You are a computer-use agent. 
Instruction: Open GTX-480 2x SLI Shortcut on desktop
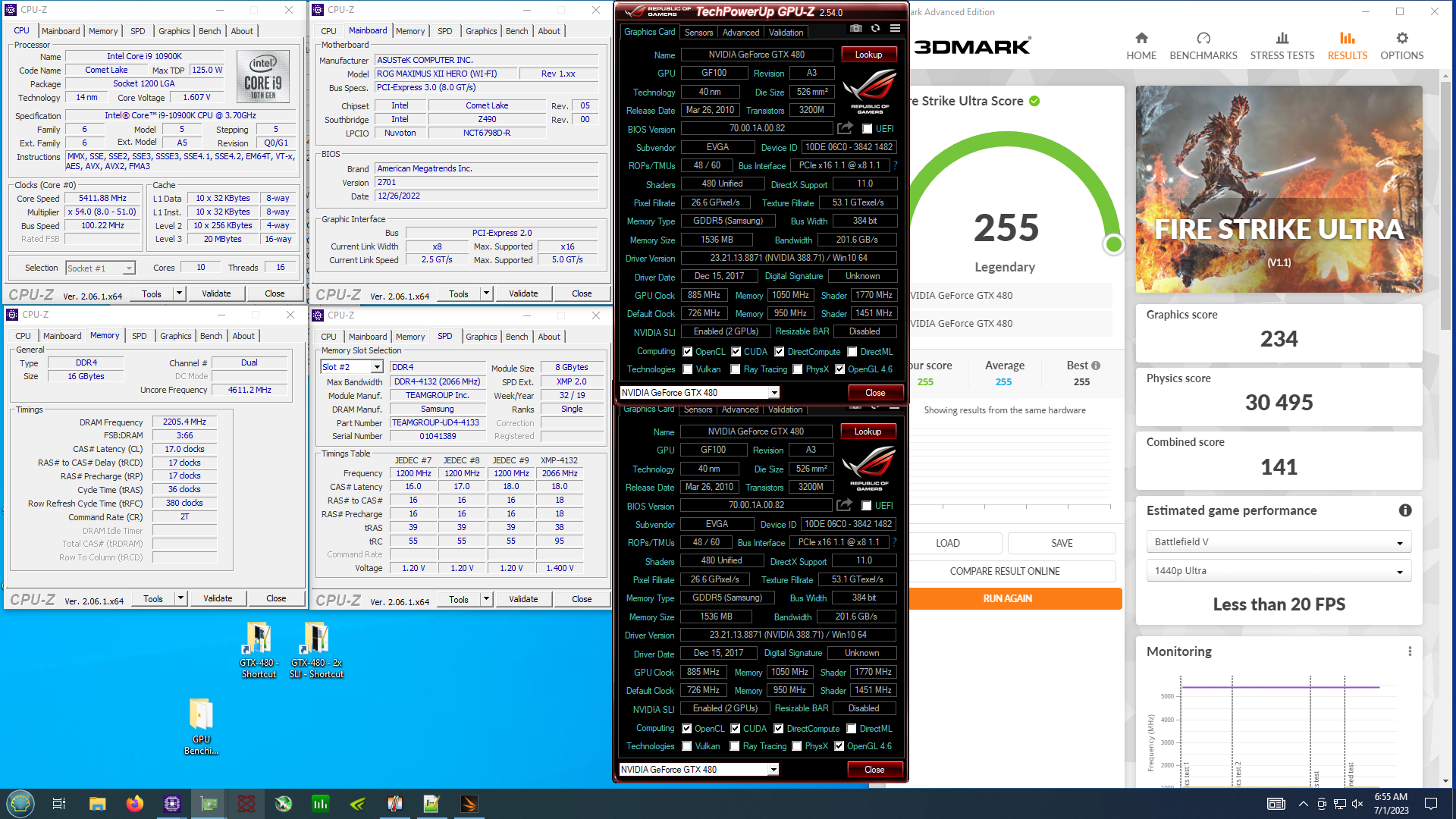pos(316,650)
